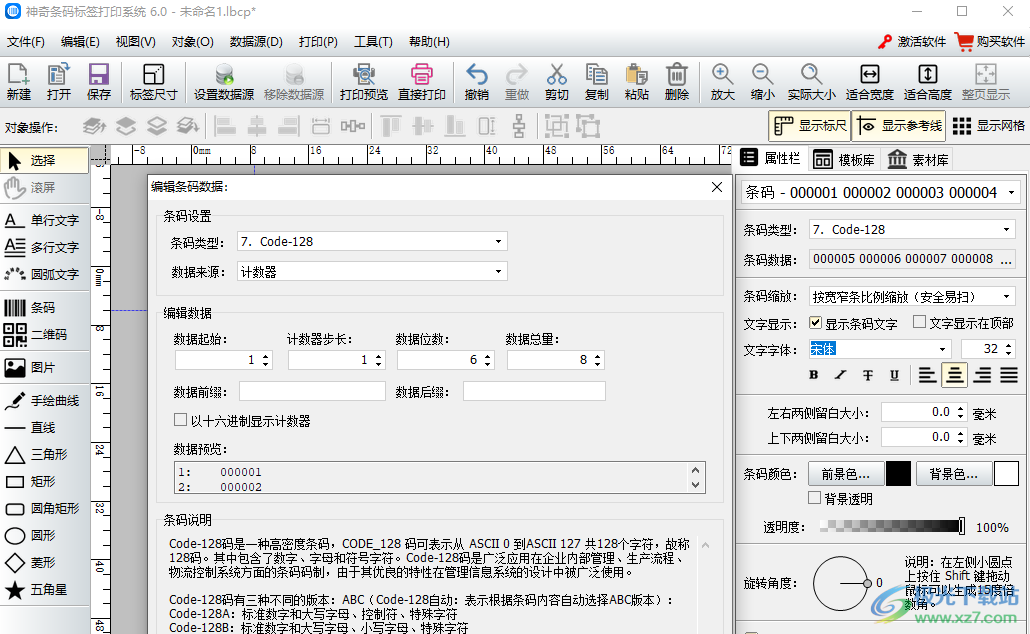Save the label with 保存 icon
This screenshot has height=634, width=1030.
(99, 81)
